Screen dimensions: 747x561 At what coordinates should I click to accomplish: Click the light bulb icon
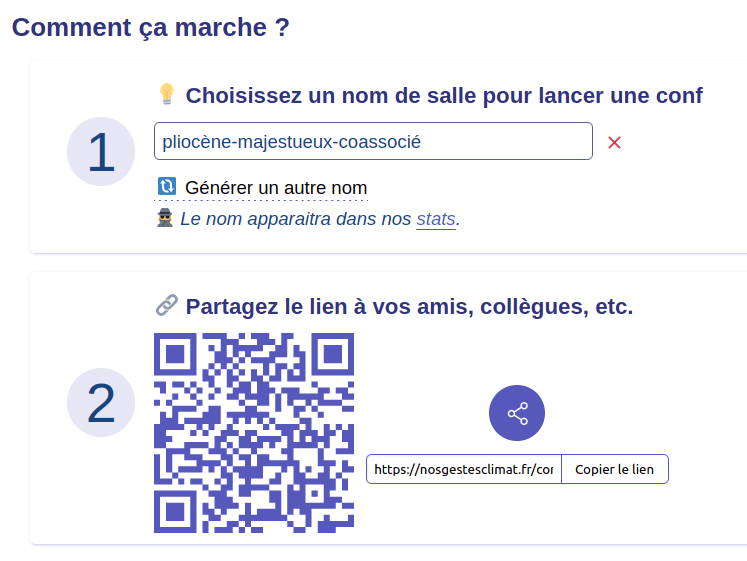[167, 95]
